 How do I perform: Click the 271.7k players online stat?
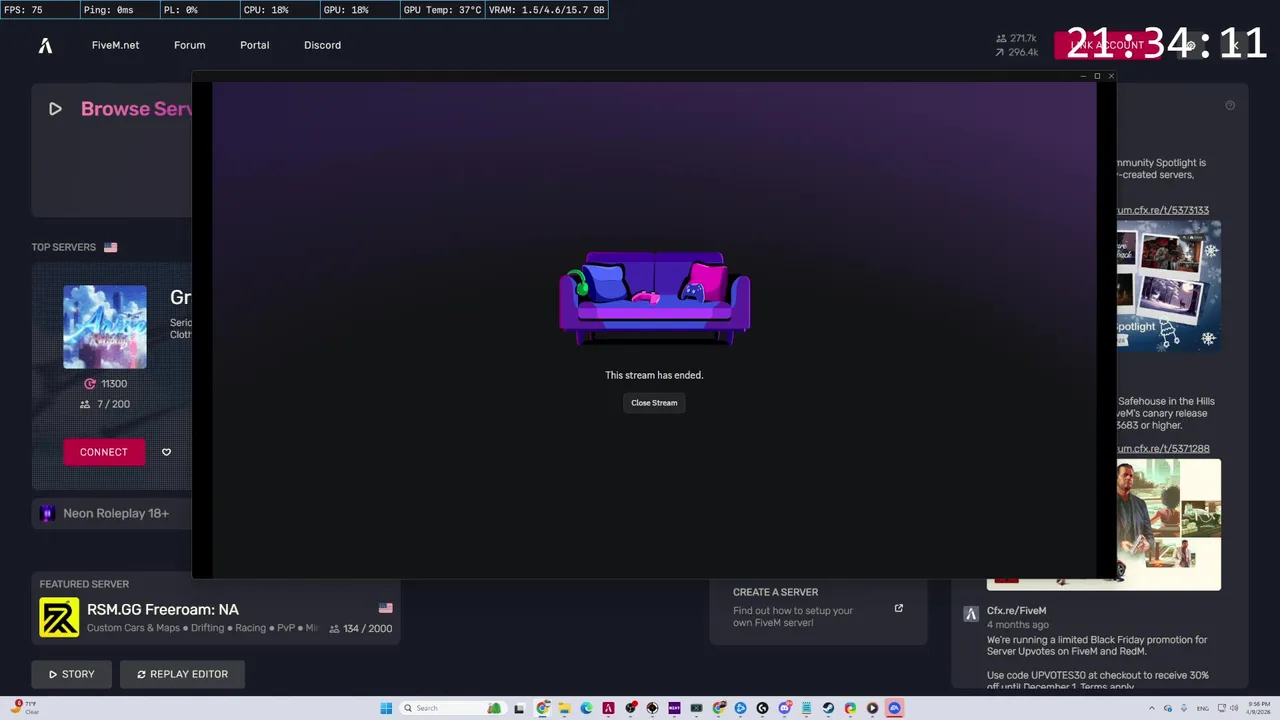[x=1016, y=38]
